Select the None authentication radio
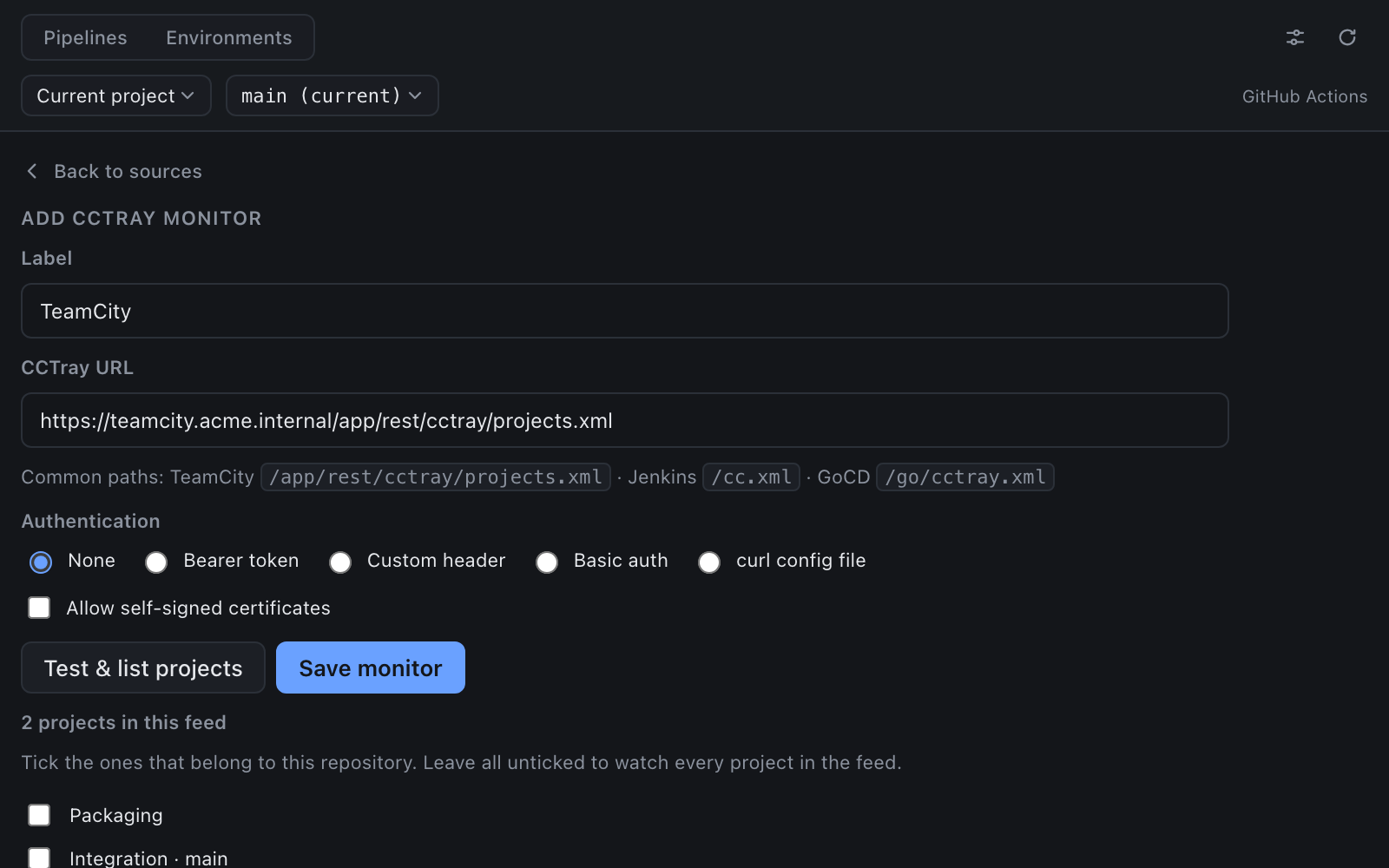Screen dimensions: 1389x868 (41, 562)
